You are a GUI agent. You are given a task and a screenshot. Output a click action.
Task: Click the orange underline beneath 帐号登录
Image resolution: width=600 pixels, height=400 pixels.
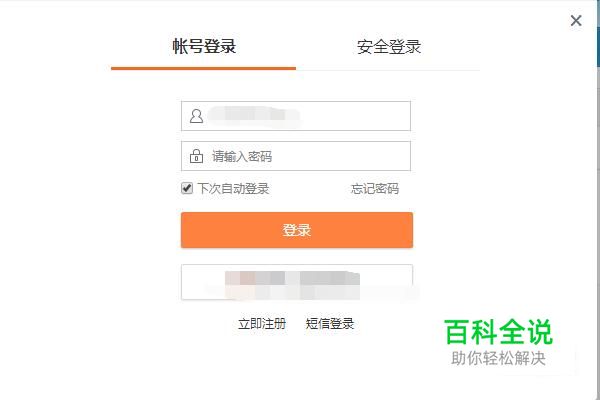tap(204, 69)
